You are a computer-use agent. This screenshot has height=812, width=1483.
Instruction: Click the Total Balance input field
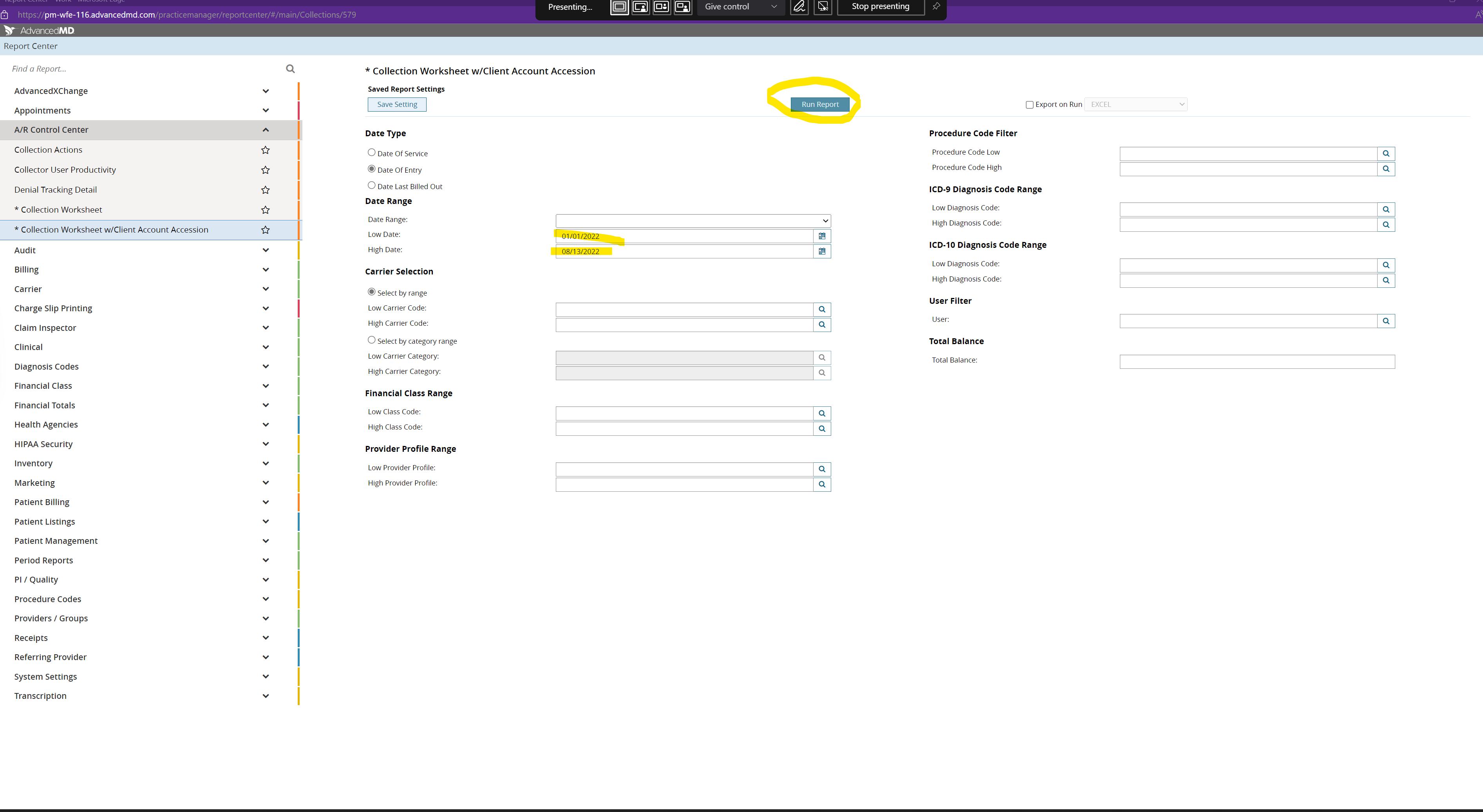[x=1257, y=361]
